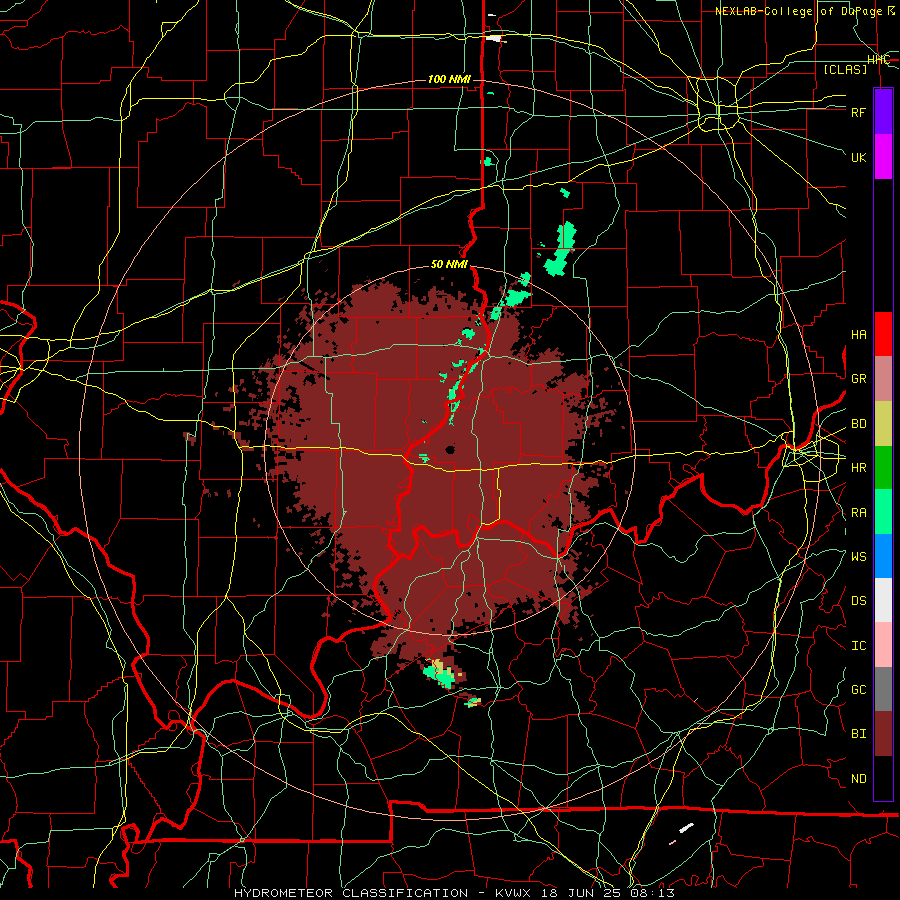Screen dimensions: 900x900
Task: Click the "NEXLAB-College of DuPage" credit text
Action: click(x=800, y=11)
